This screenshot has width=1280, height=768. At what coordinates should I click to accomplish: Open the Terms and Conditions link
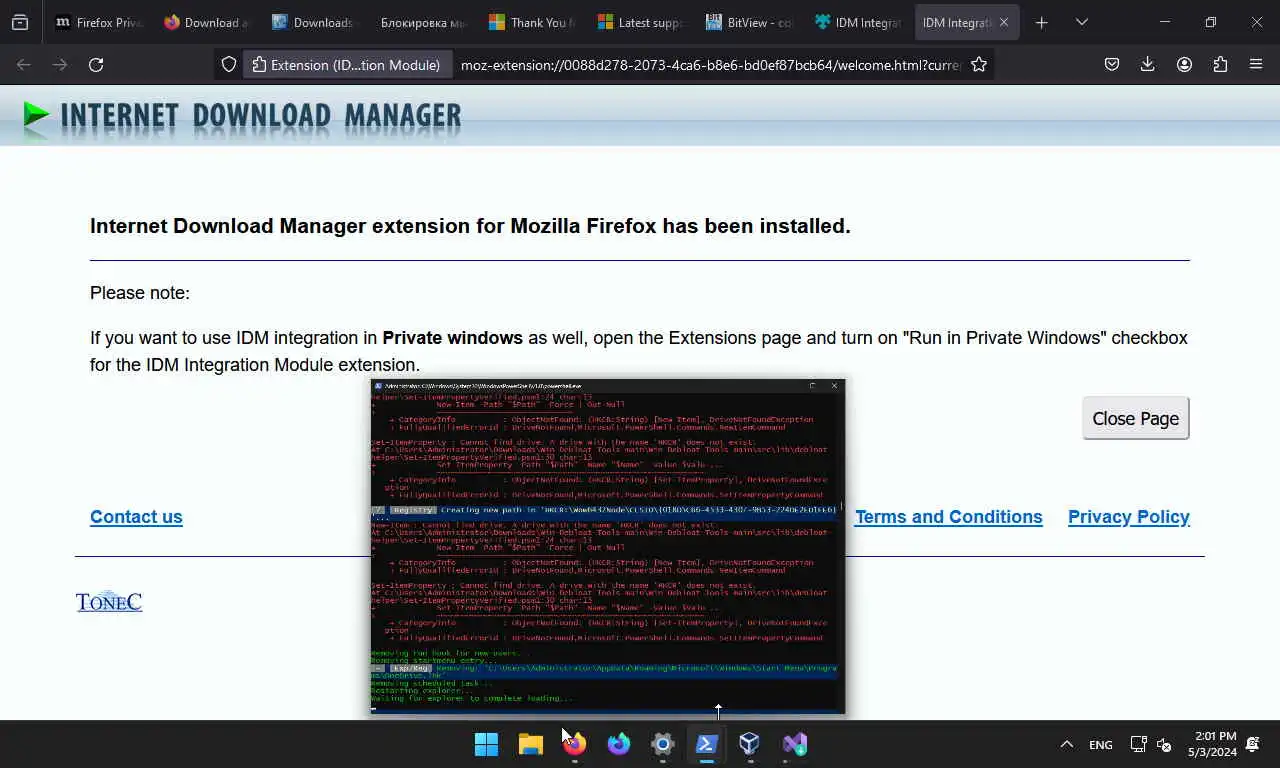pos(948,517)
